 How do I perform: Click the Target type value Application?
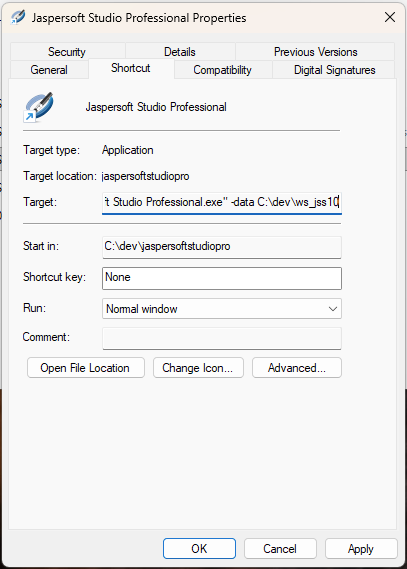[x=128, y=150]
